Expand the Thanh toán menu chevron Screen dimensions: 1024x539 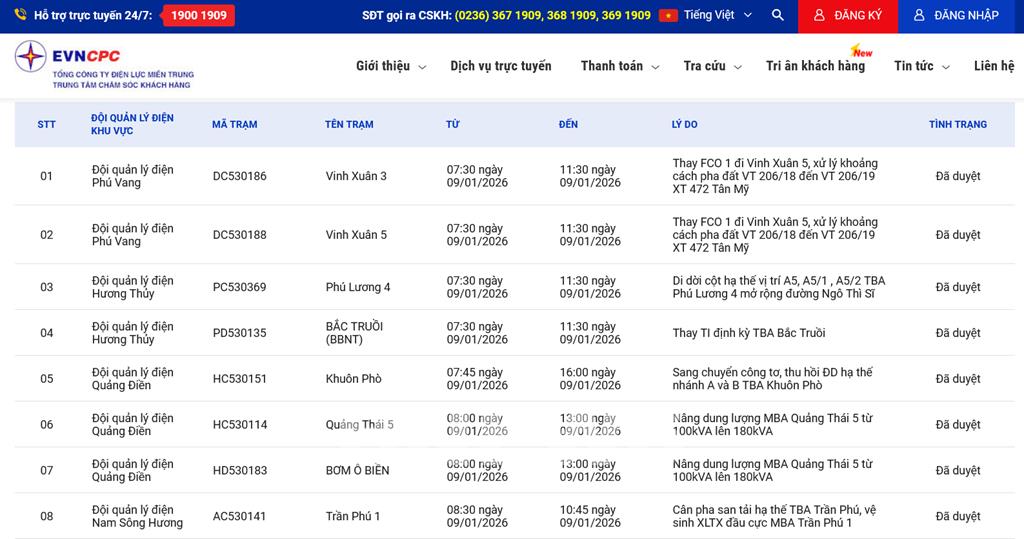click(655, 67)
